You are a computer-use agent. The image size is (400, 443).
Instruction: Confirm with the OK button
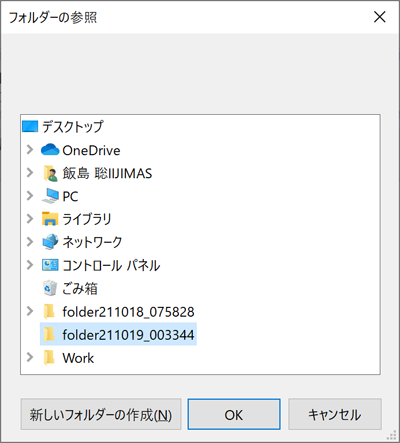(x=234, y=414)
